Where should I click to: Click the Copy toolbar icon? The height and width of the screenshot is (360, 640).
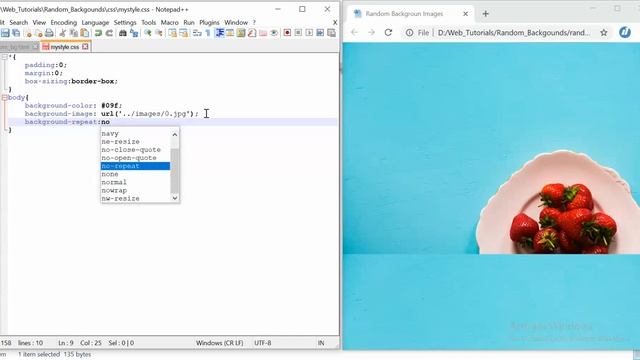(74, 33)
